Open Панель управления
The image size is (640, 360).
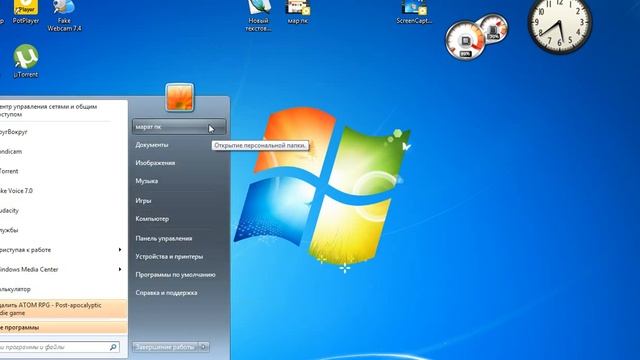coord(179,238)
